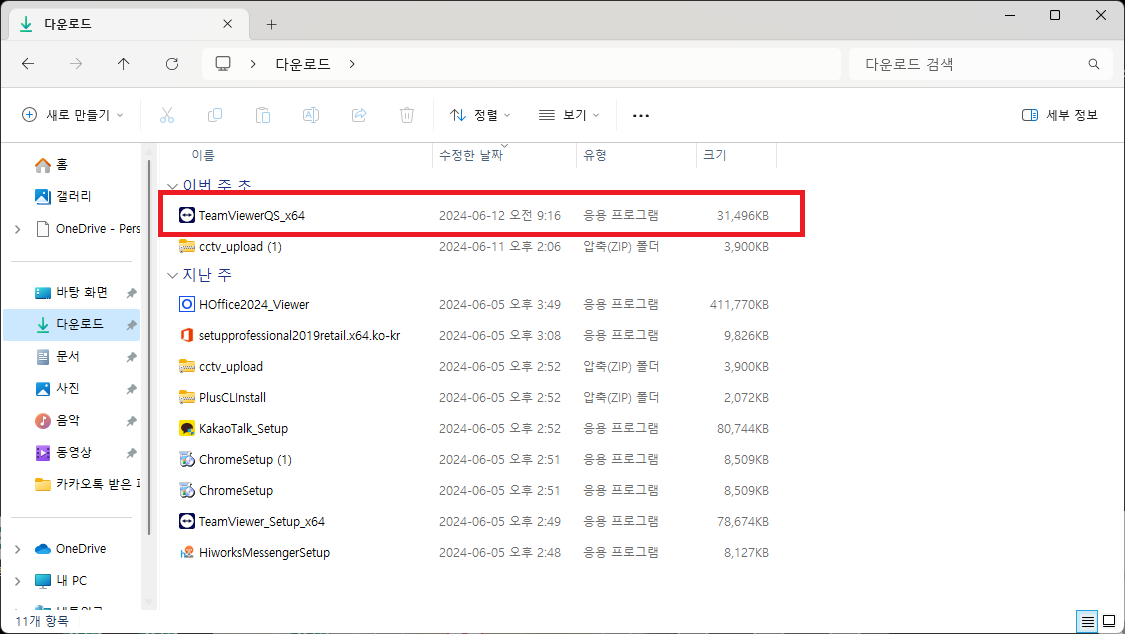This screenshot has width=1125, height=634.
Task: Select the PlusCLInstall zip folder icon
Action: tap(187, 397)
